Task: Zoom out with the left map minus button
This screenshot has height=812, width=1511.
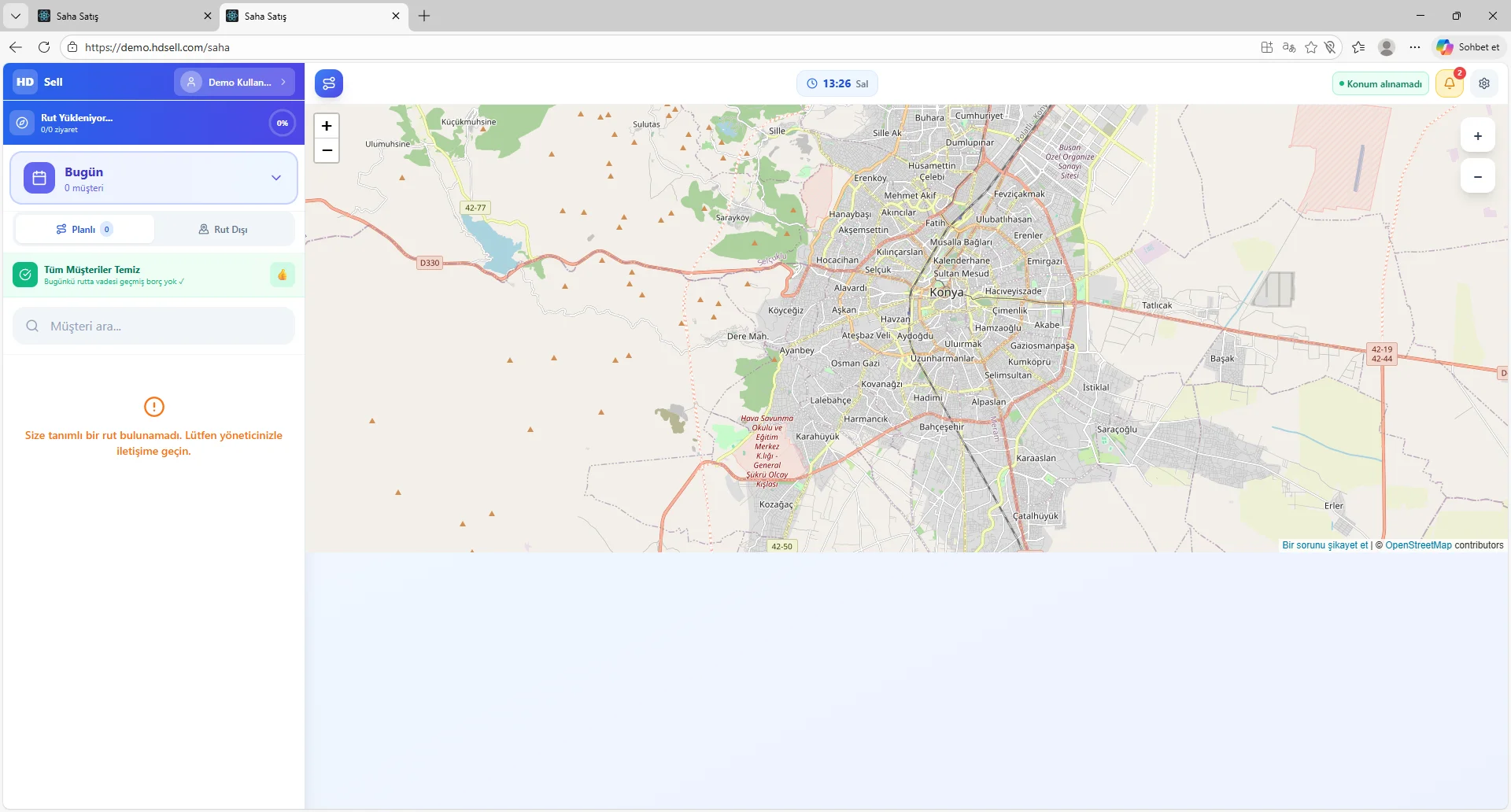Action: click(327, 150)
